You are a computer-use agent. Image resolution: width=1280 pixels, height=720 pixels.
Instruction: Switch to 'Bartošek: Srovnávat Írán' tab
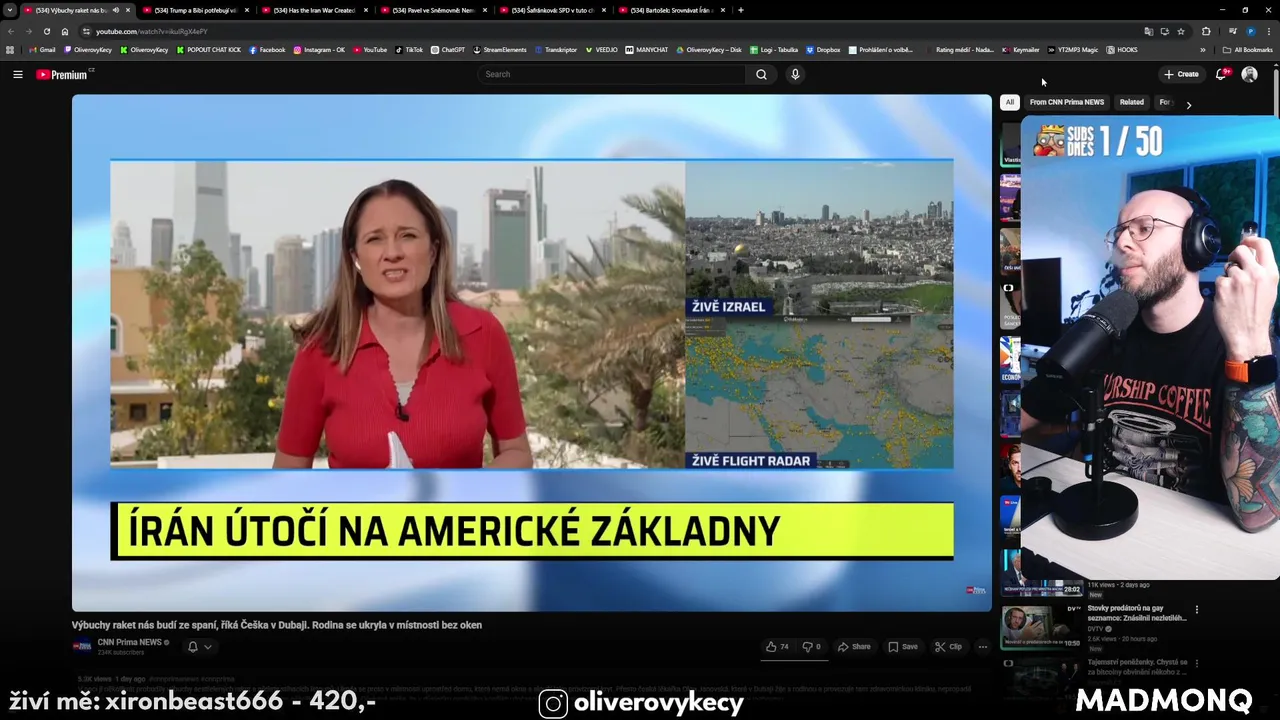[x=672, y=10]
